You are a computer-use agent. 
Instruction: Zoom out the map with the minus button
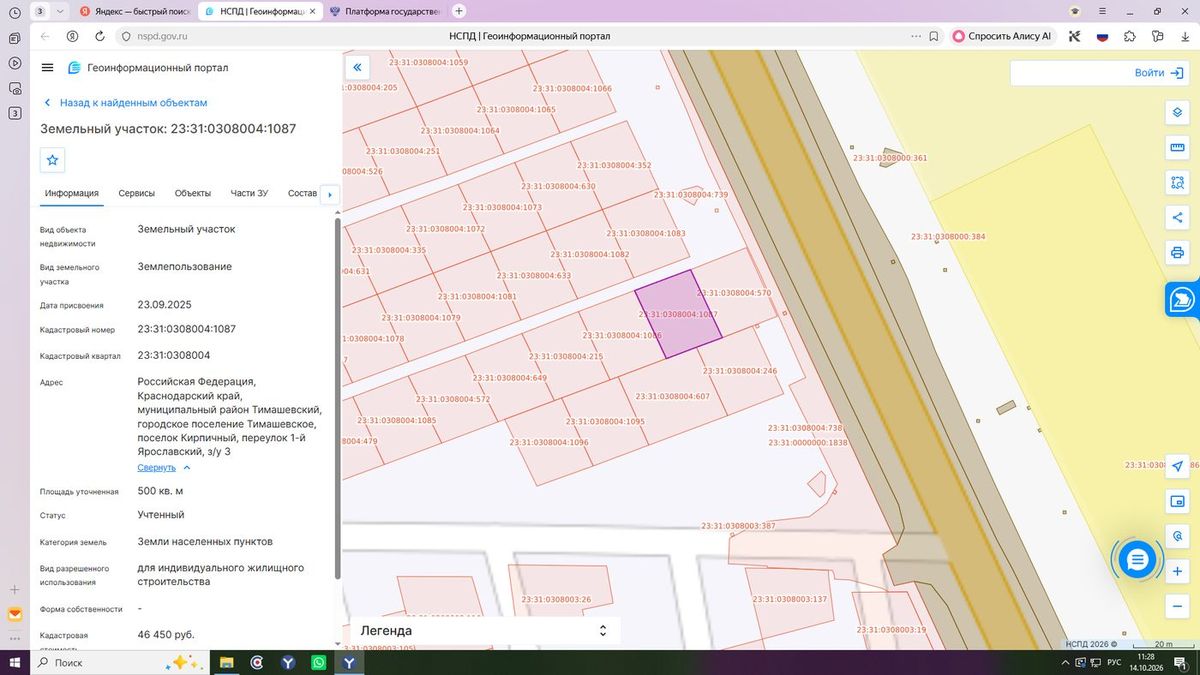coord(1178,606)
